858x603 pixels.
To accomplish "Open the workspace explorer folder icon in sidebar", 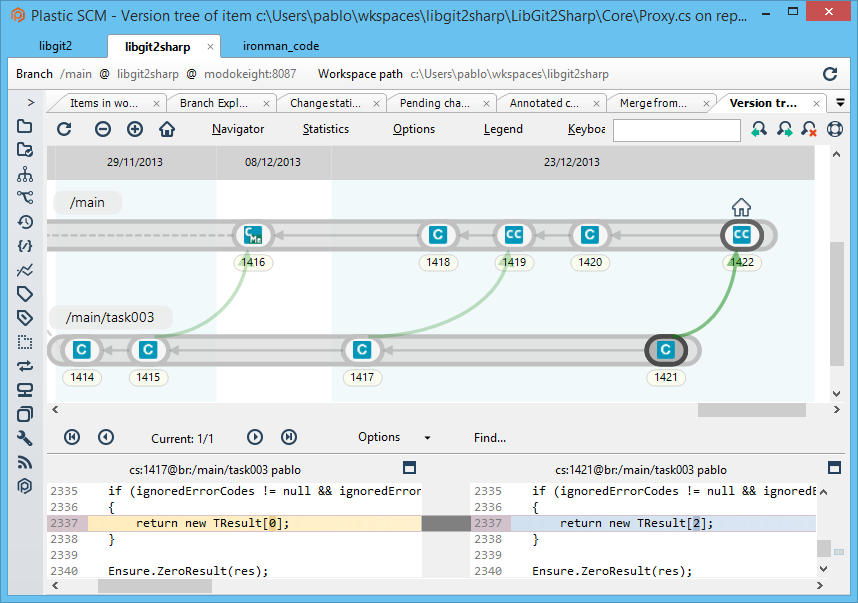I will (25, 126).
